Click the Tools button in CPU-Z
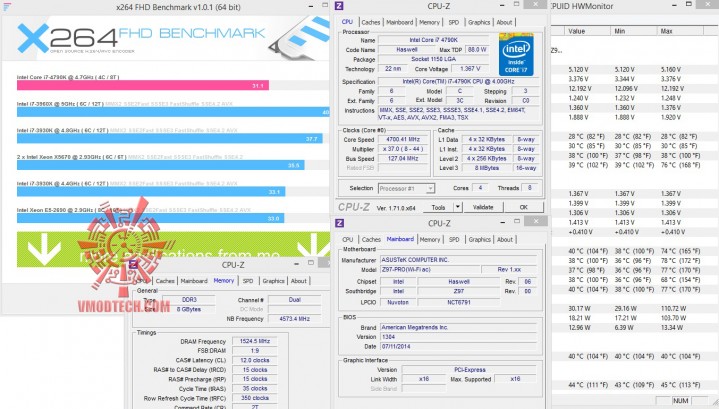The height and width of the screenshot is (409, 719). point(438,207)
